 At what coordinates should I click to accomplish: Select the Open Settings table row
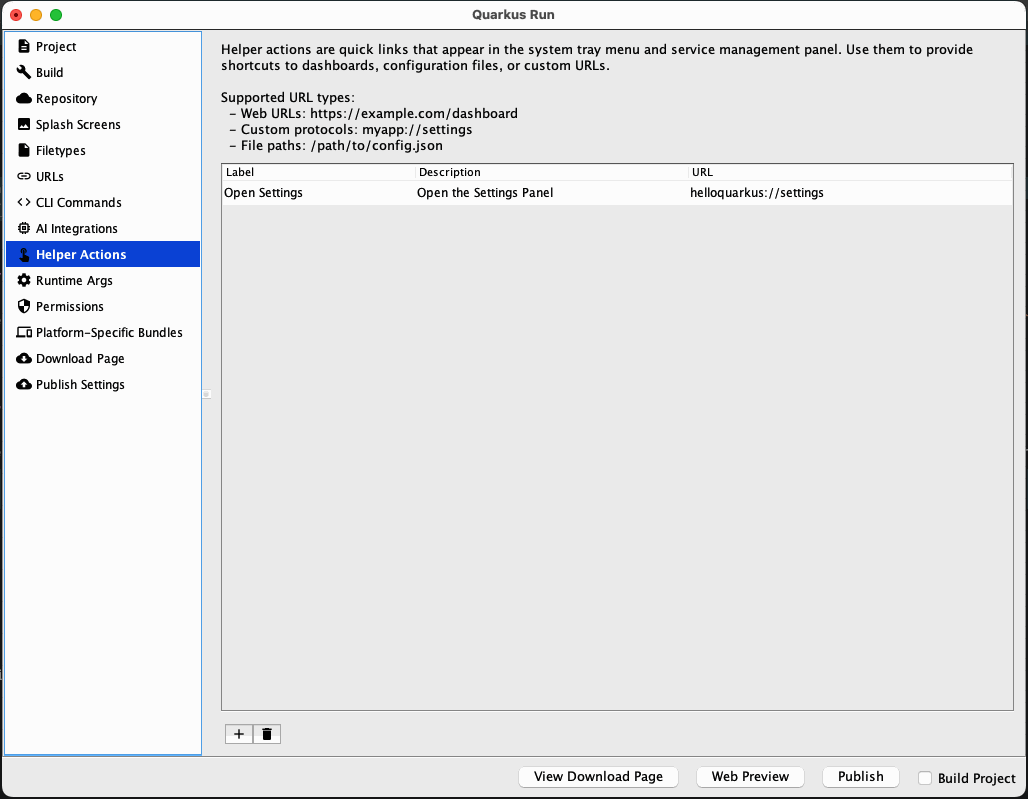(500, 192)
